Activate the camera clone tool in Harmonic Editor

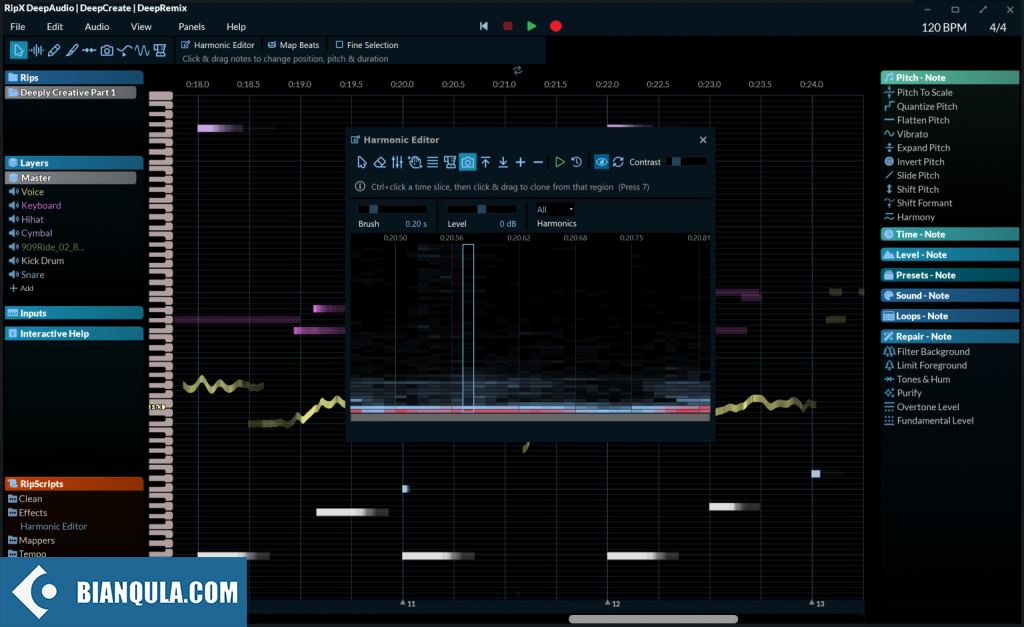coord(468,162)
